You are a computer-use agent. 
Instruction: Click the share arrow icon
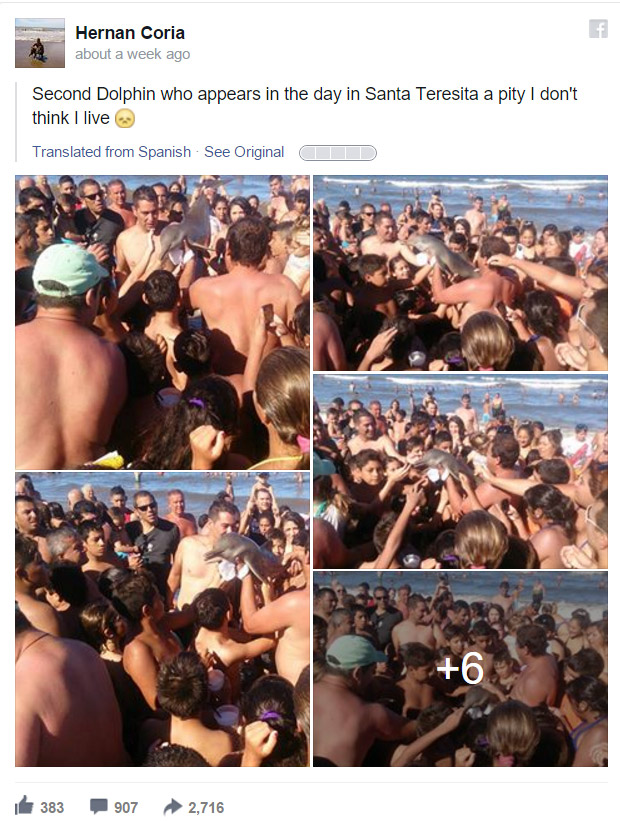pyautogui.click(x=172, y=807)
